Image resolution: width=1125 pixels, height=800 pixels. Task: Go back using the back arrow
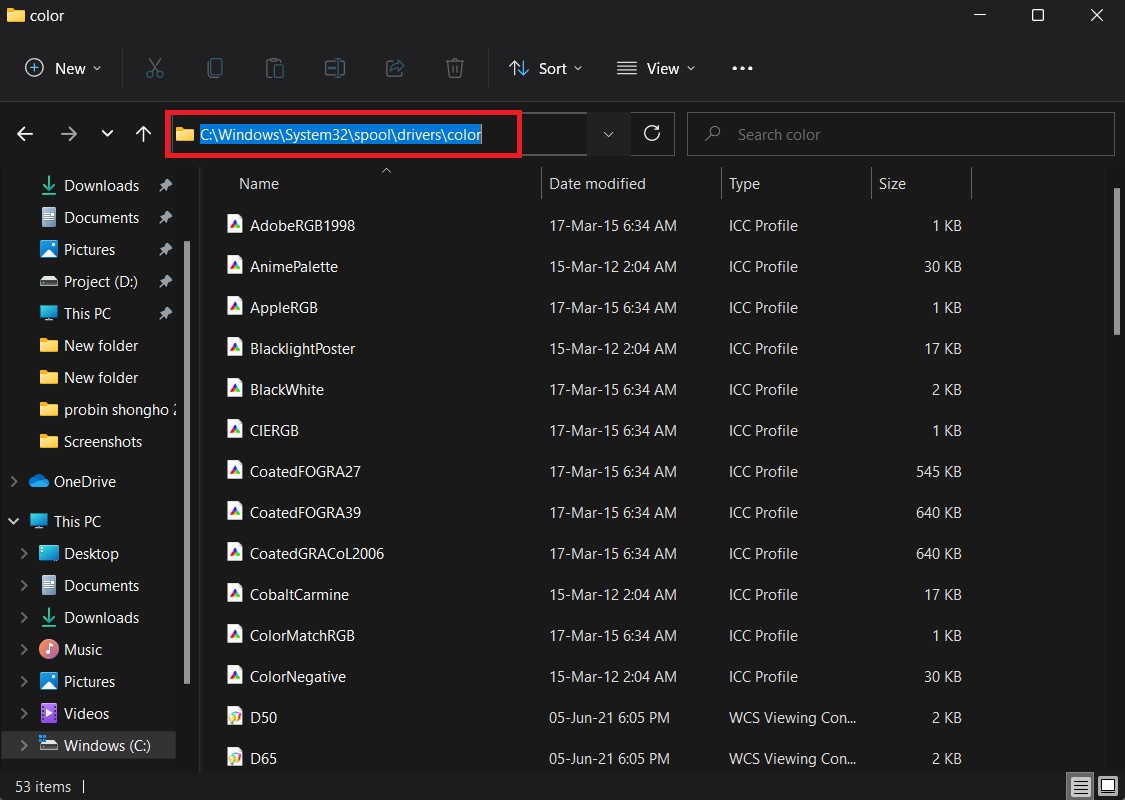point(24,133)
